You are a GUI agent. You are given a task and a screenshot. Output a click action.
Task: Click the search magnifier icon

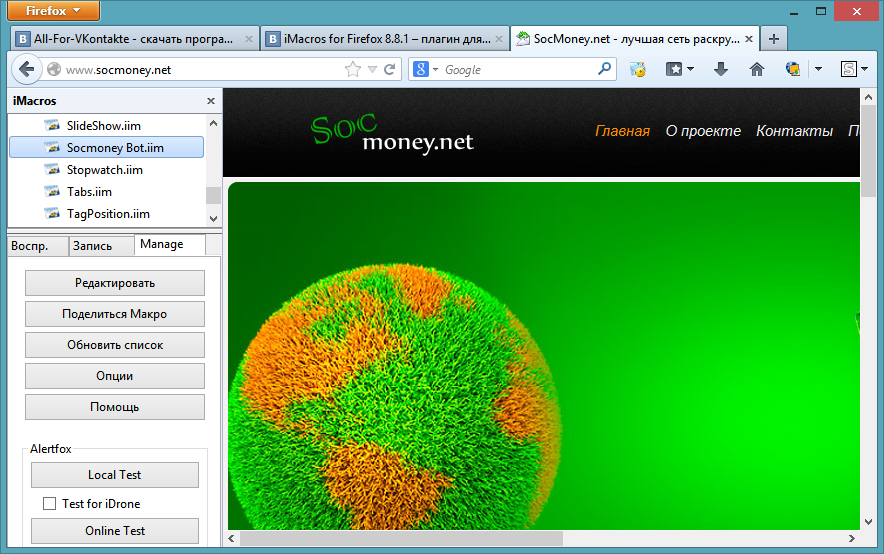pos(604,69)
